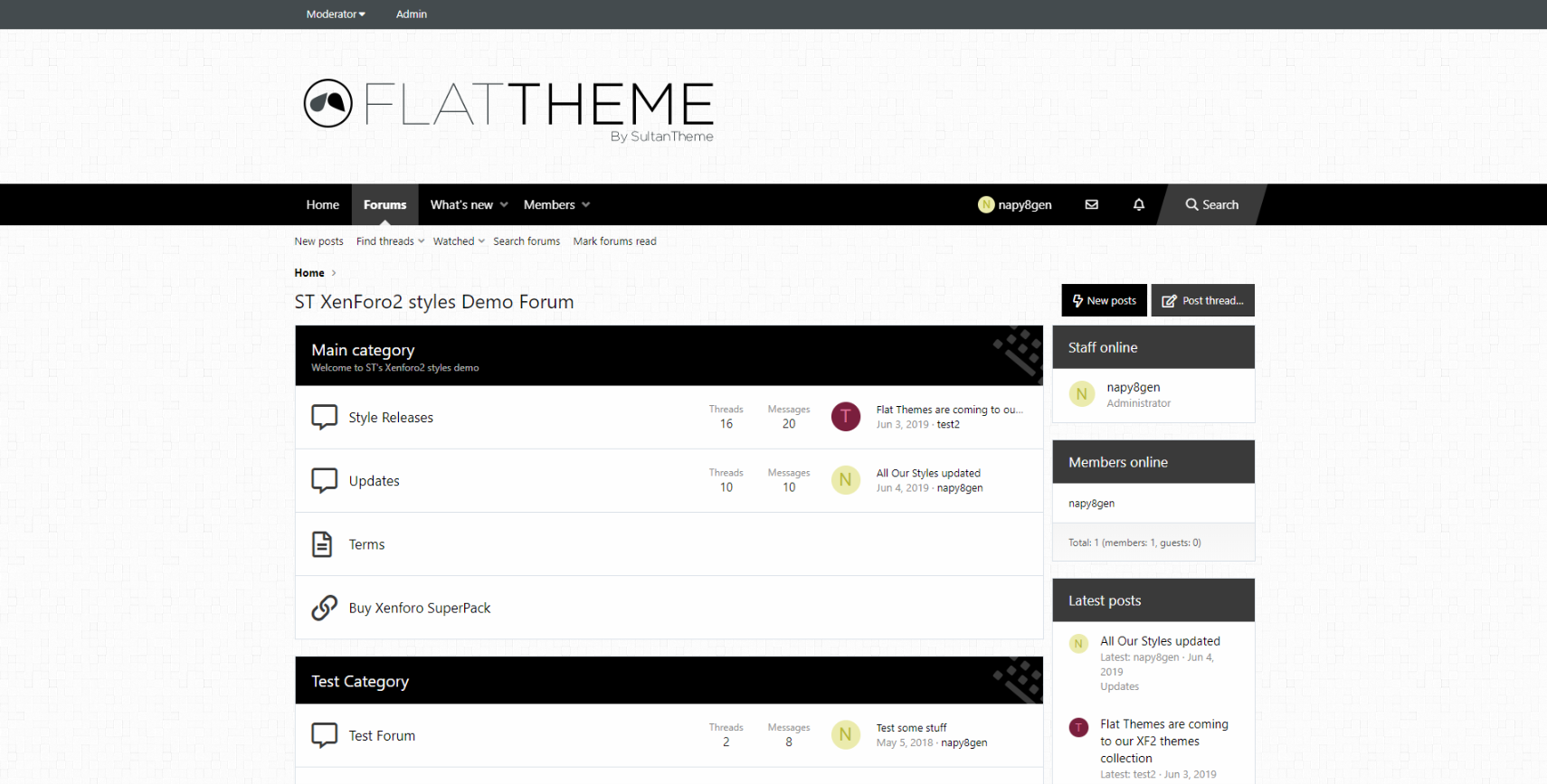Open 'Test some stuff' thread
The image size is (1547, 784).
[x=911, y=728]
